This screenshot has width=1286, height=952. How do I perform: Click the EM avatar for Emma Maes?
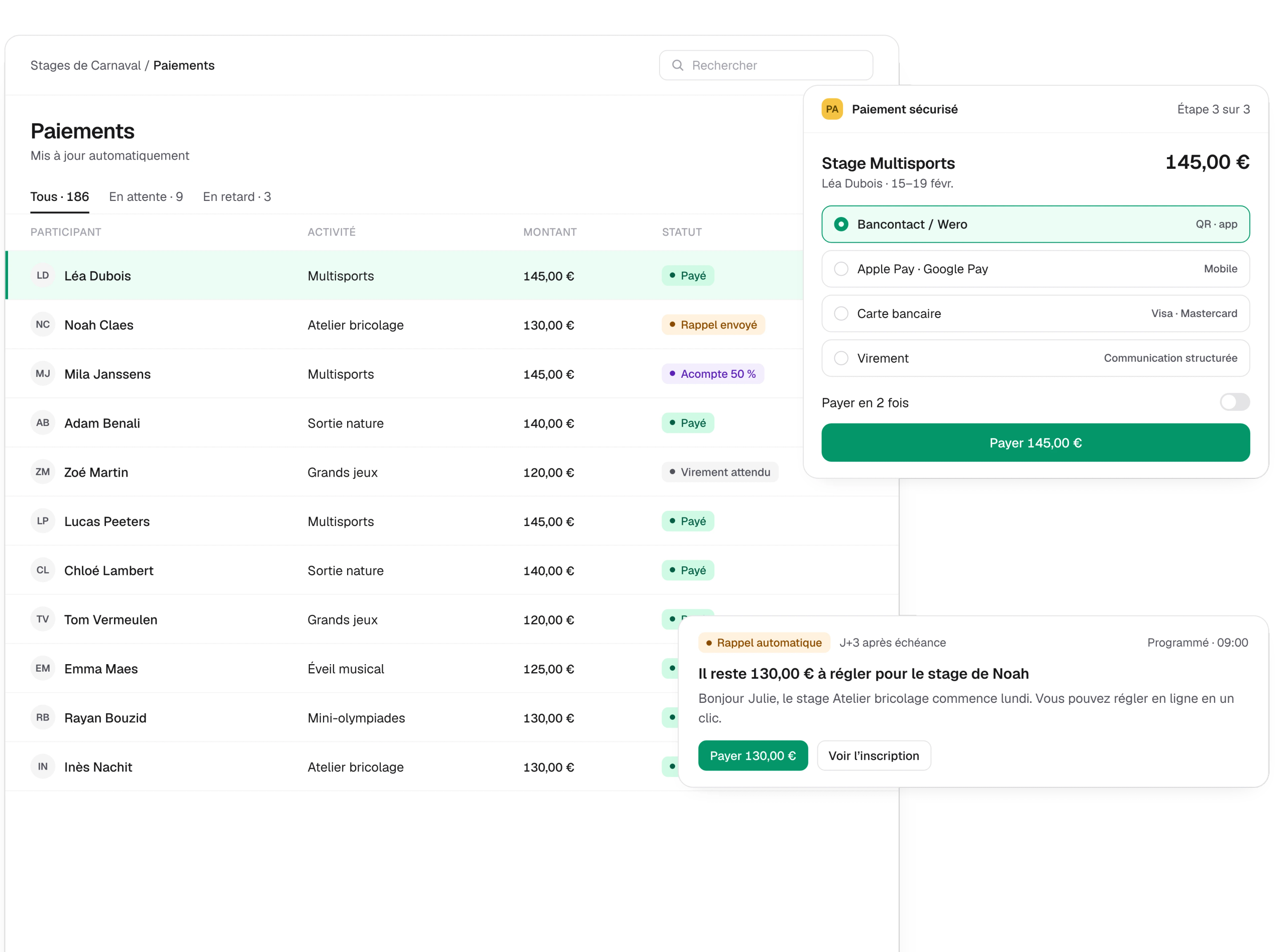click(x=43, y=669)
